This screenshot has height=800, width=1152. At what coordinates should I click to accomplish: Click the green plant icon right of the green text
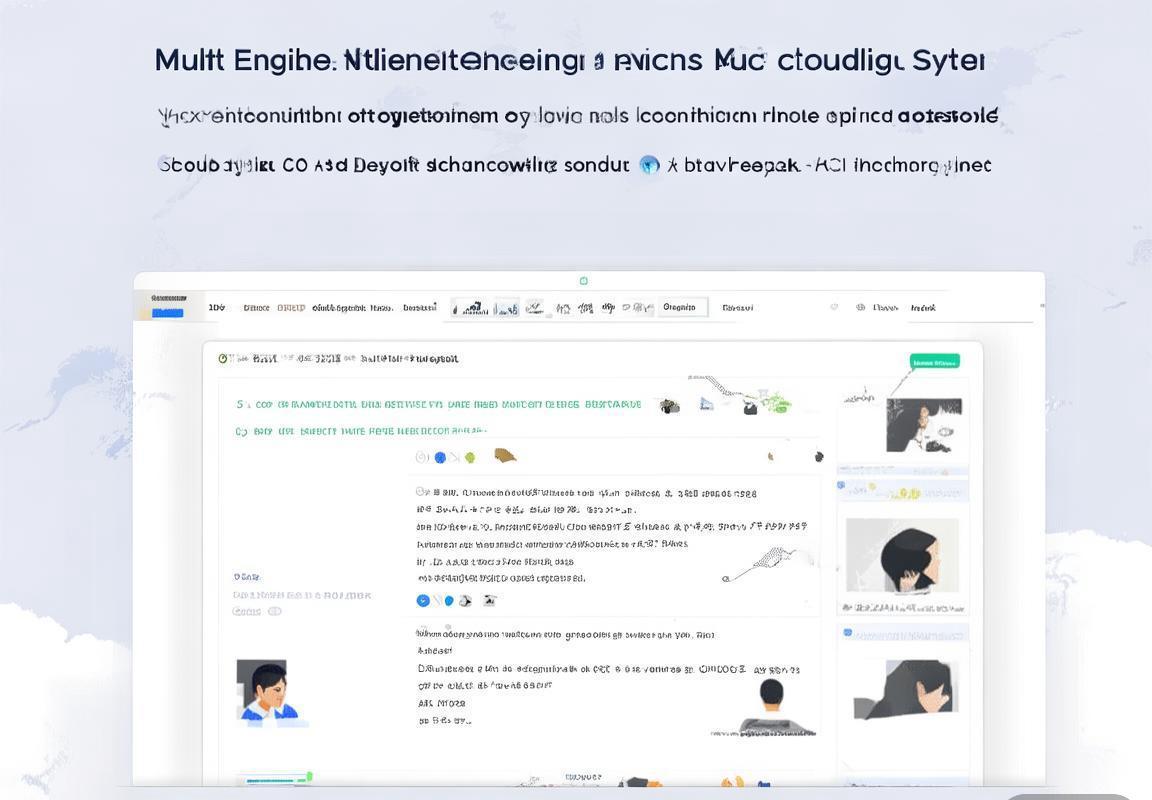coord(777,402)
